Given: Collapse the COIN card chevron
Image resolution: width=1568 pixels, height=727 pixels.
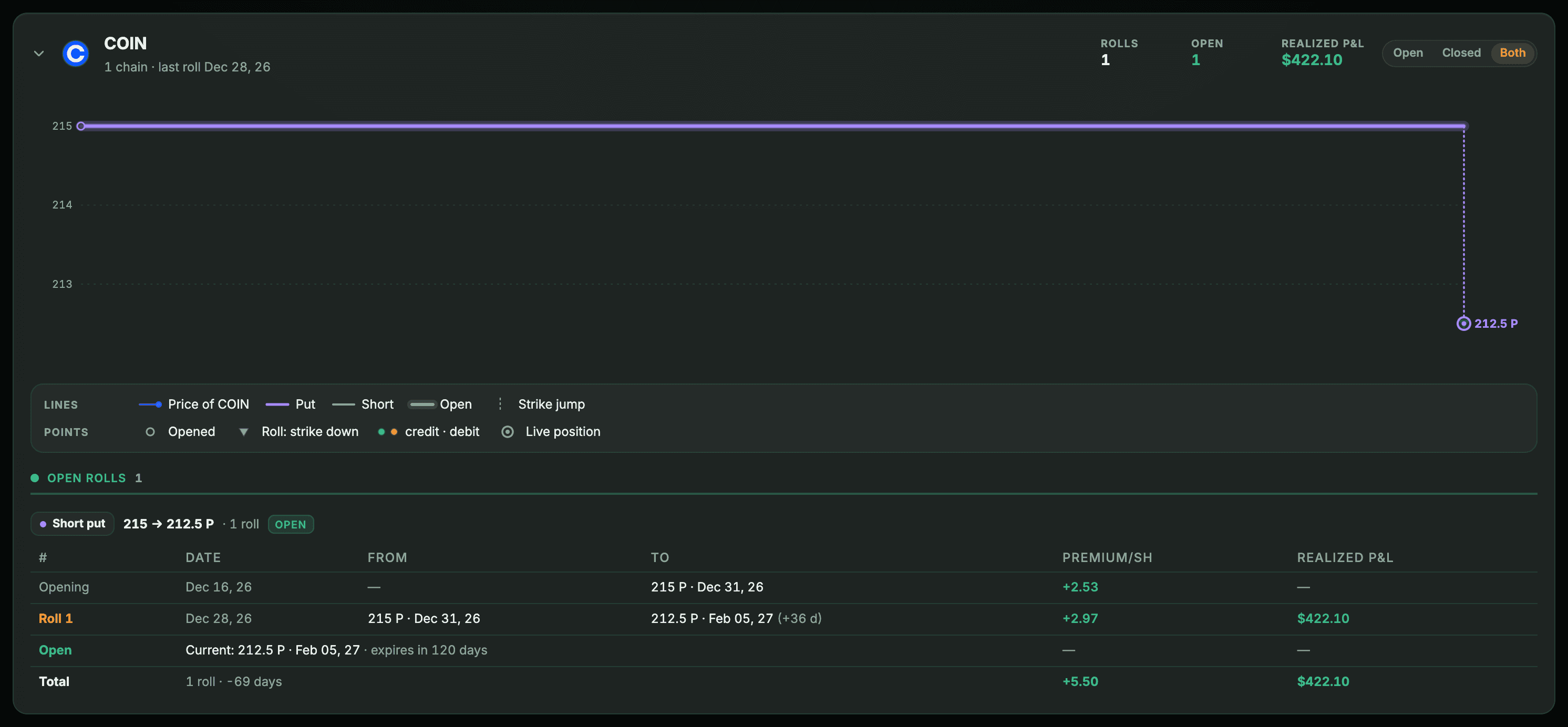Looking at the screenshot, I should pos(39,54).
